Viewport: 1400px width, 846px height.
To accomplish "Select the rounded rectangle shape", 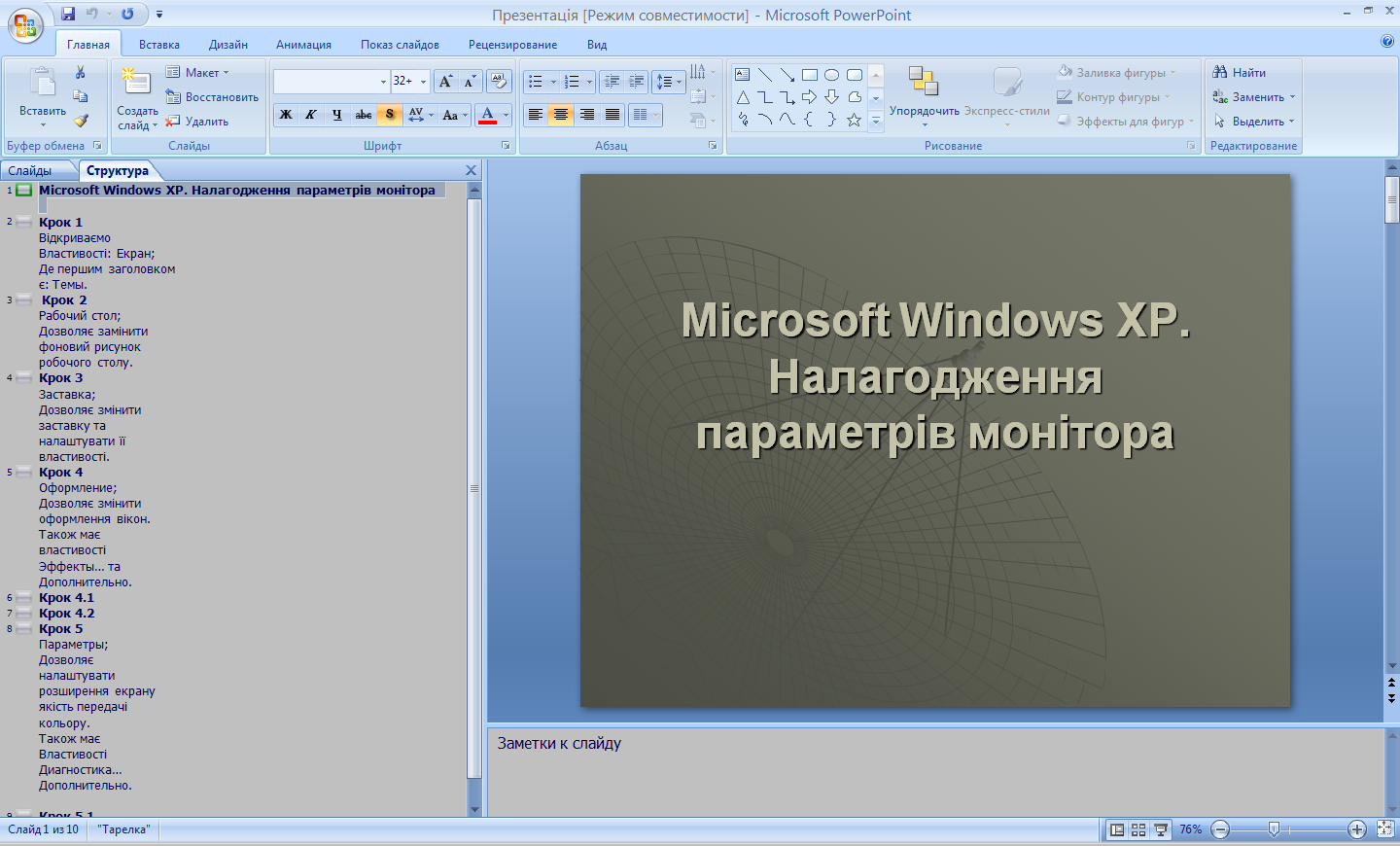I will click(x=855, y=74).
